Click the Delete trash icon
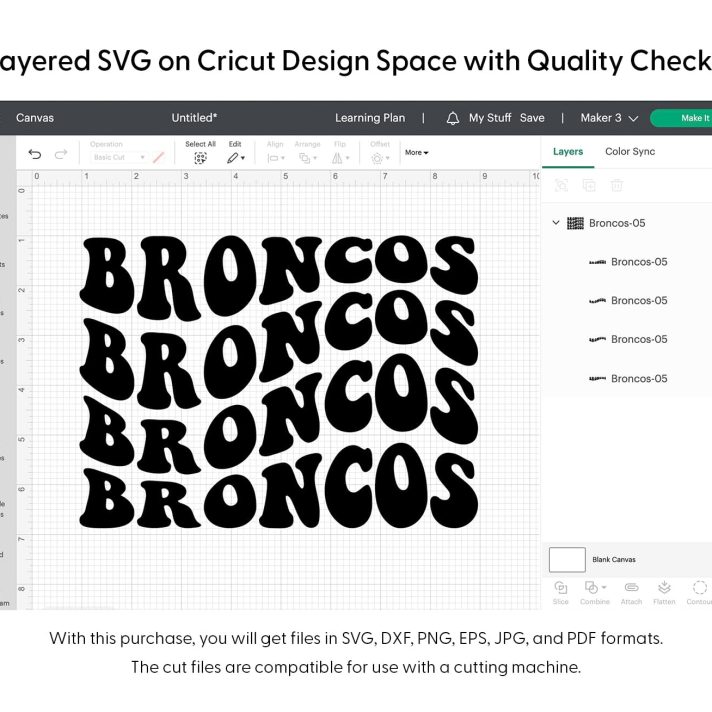Screen dimensions: 712x712 point(617,185)
